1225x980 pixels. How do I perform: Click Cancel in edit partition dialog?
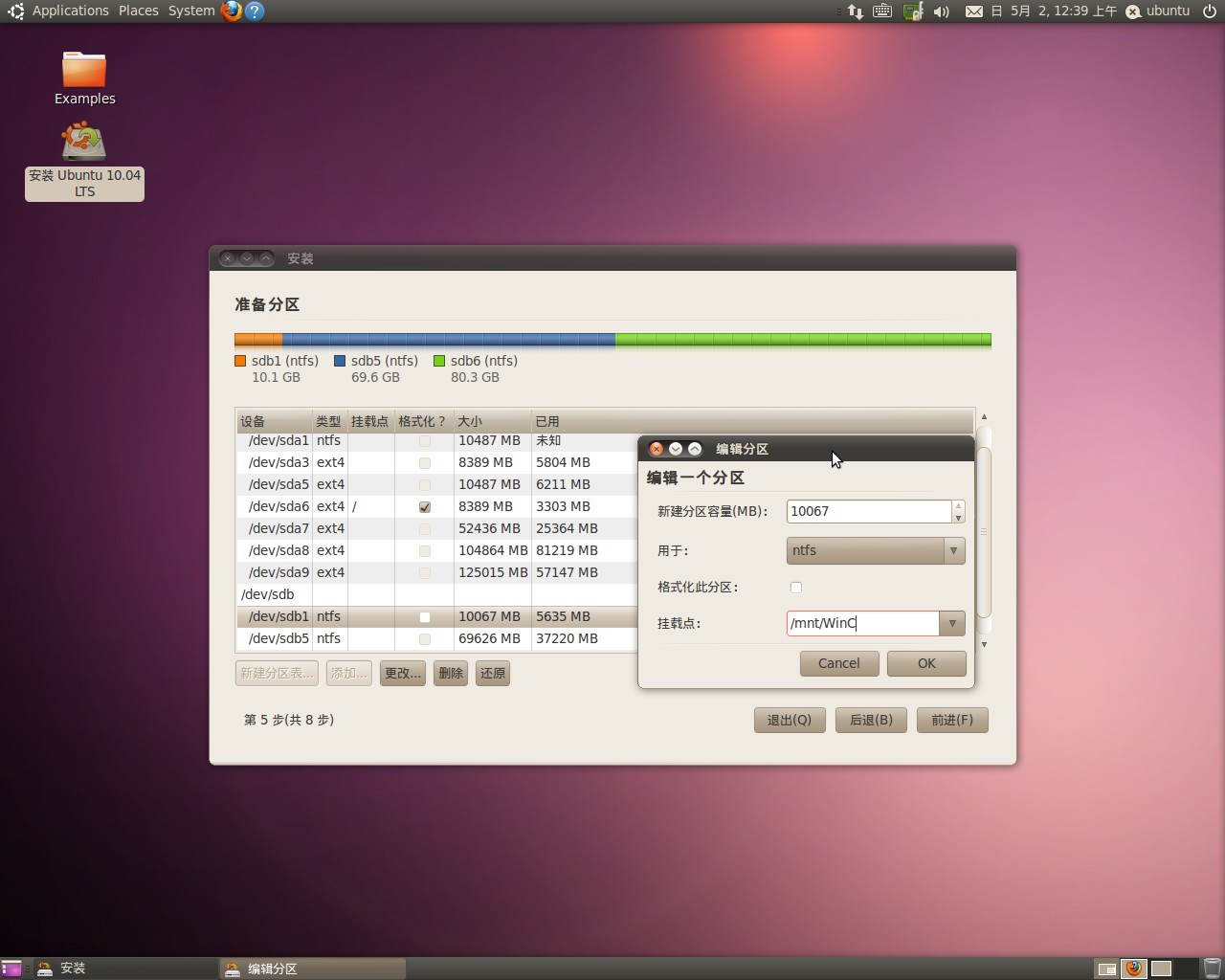click(839, 663)
